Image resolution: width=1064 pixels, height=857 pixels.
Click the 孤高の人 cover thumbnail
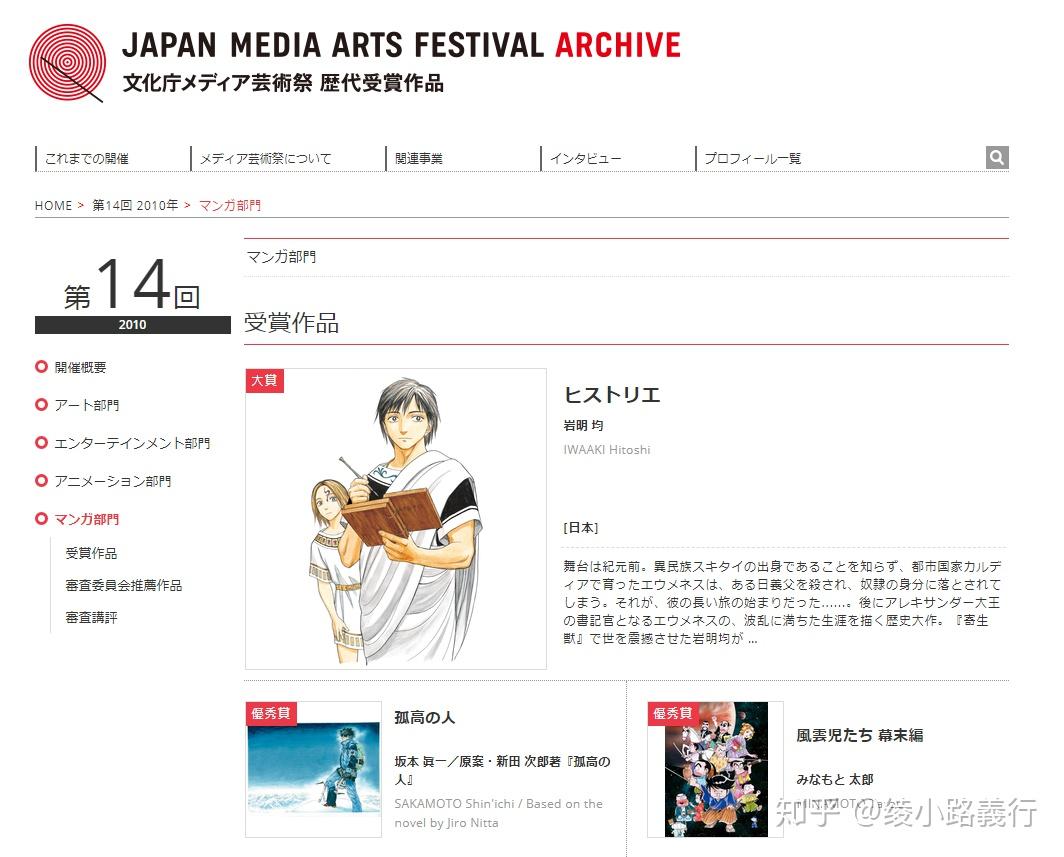314,769
